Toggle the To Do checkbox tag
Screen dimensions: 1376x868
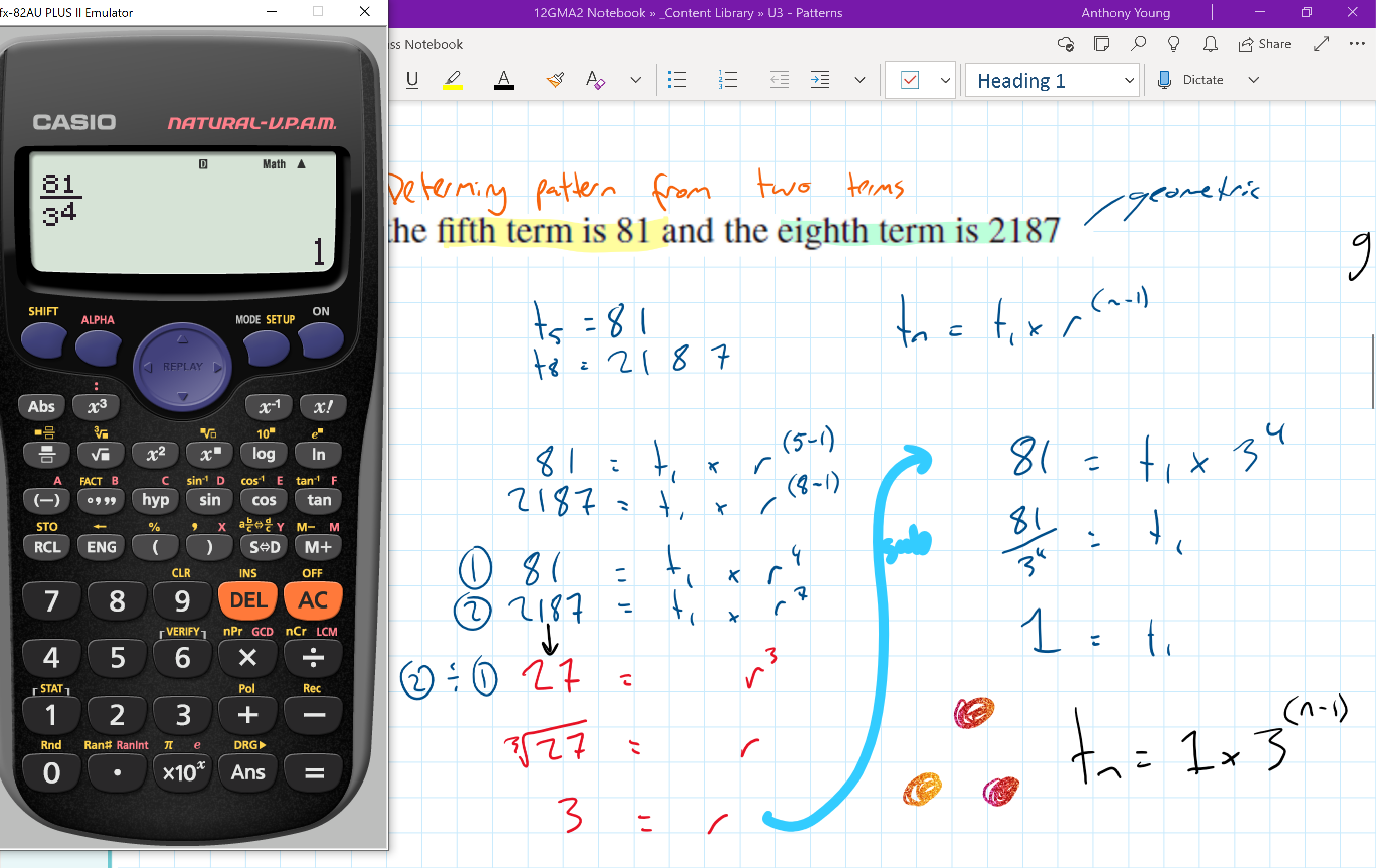(910, 80)
